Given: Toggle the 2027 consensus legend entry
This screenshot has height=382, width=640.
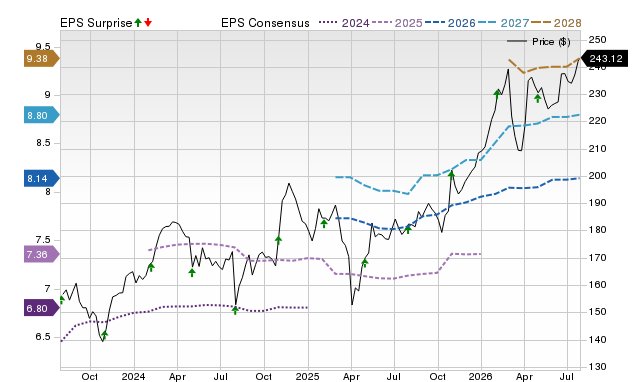Looking at the screenshot, I should [503, 23].
